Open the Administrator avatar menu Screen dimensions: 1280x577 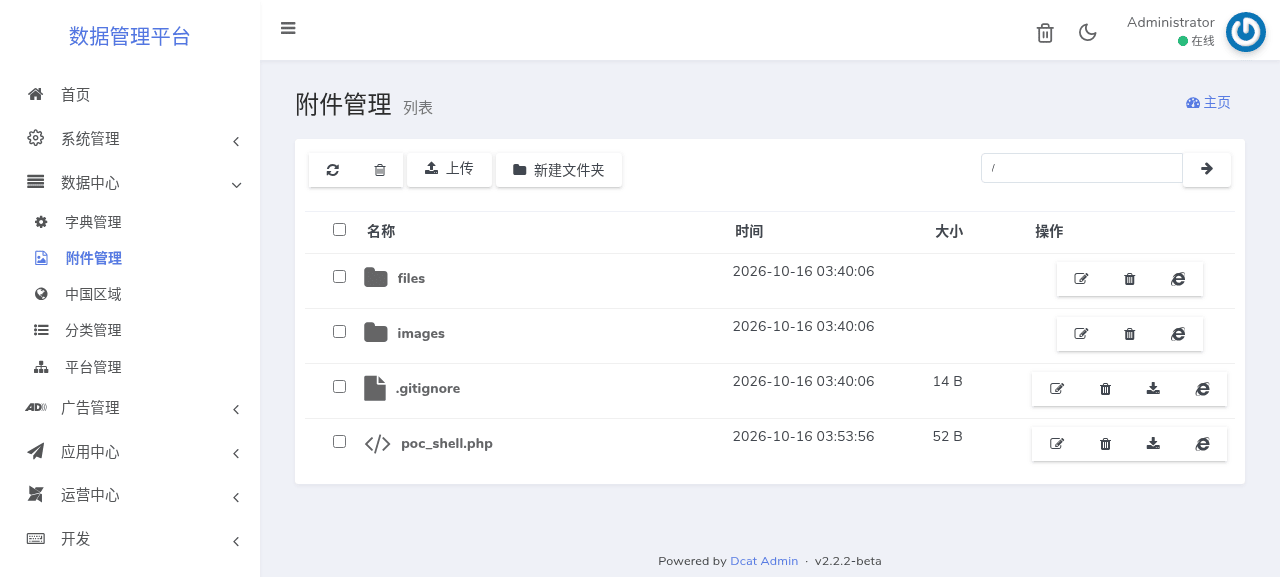coord(1246,32)
